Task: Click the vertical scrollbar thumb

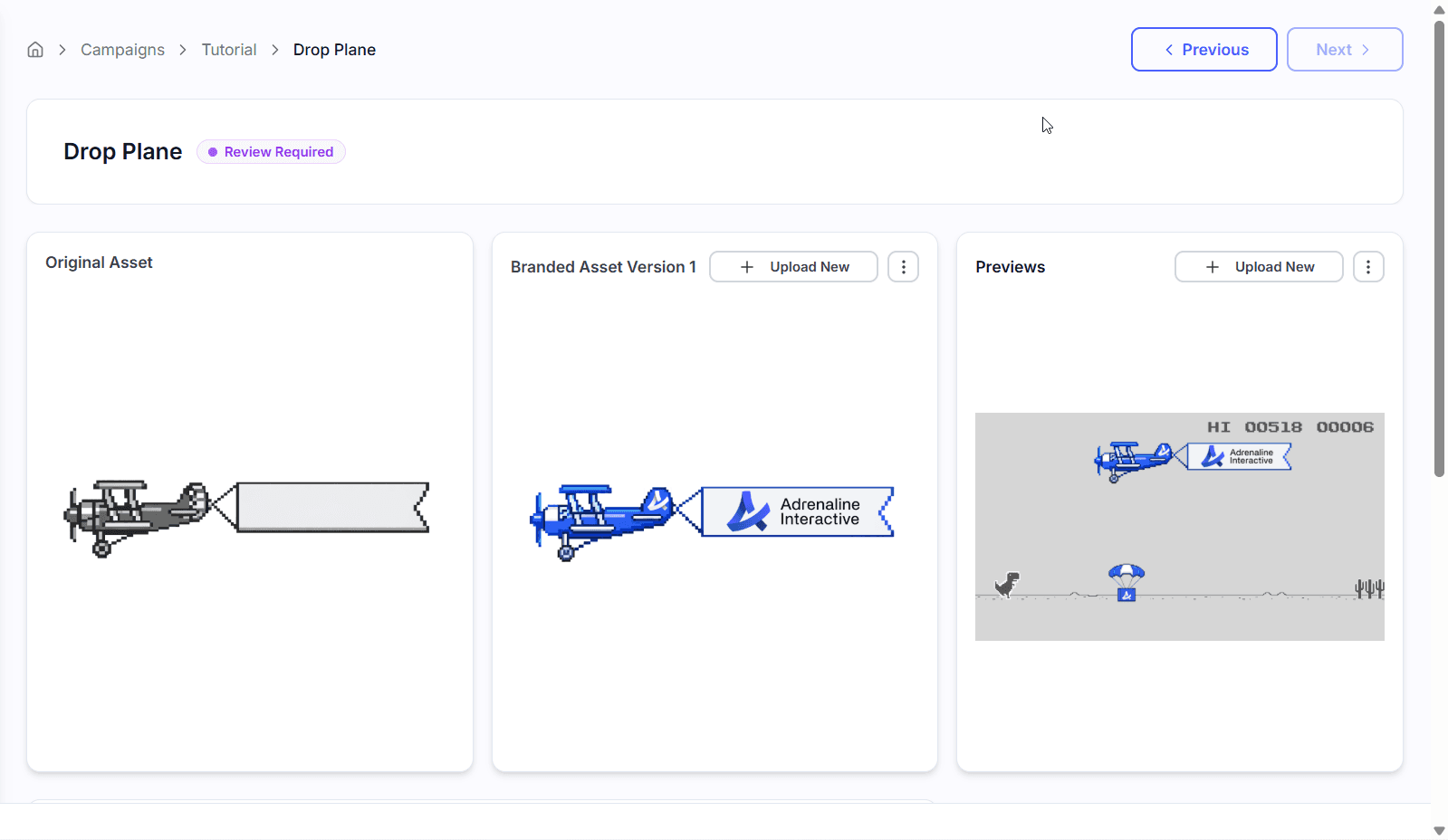Action: [1439, 248]
